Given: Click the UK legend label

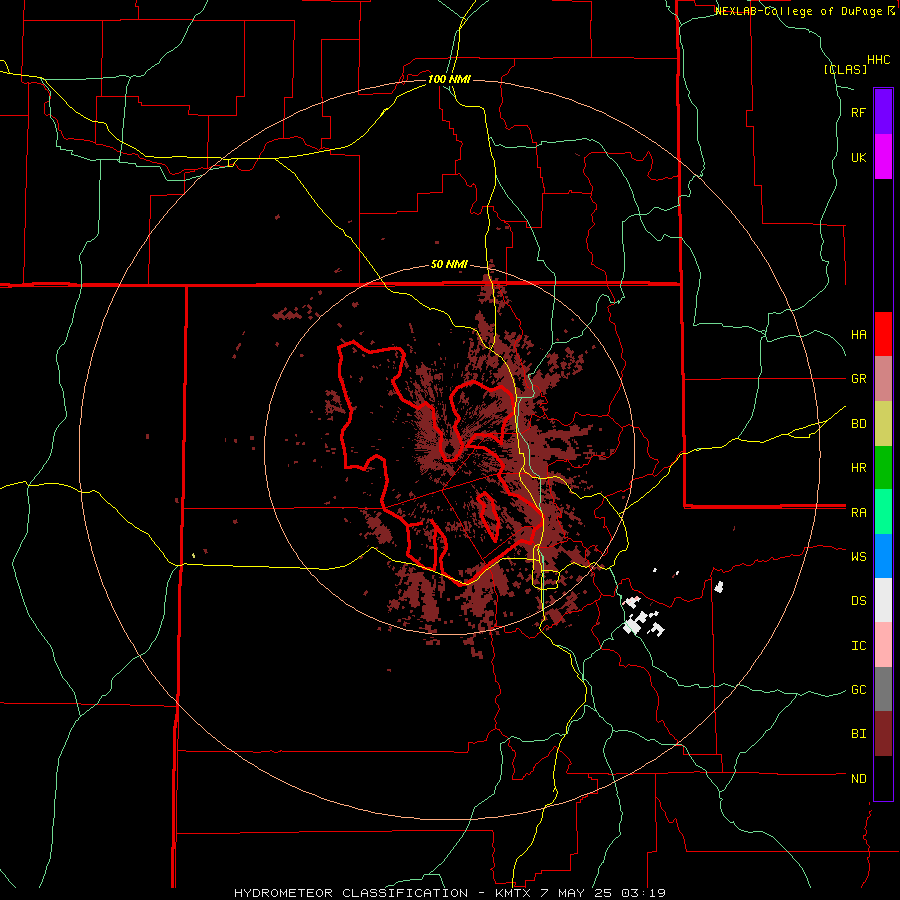Looking at the screenshot, I should pos(858,157).
